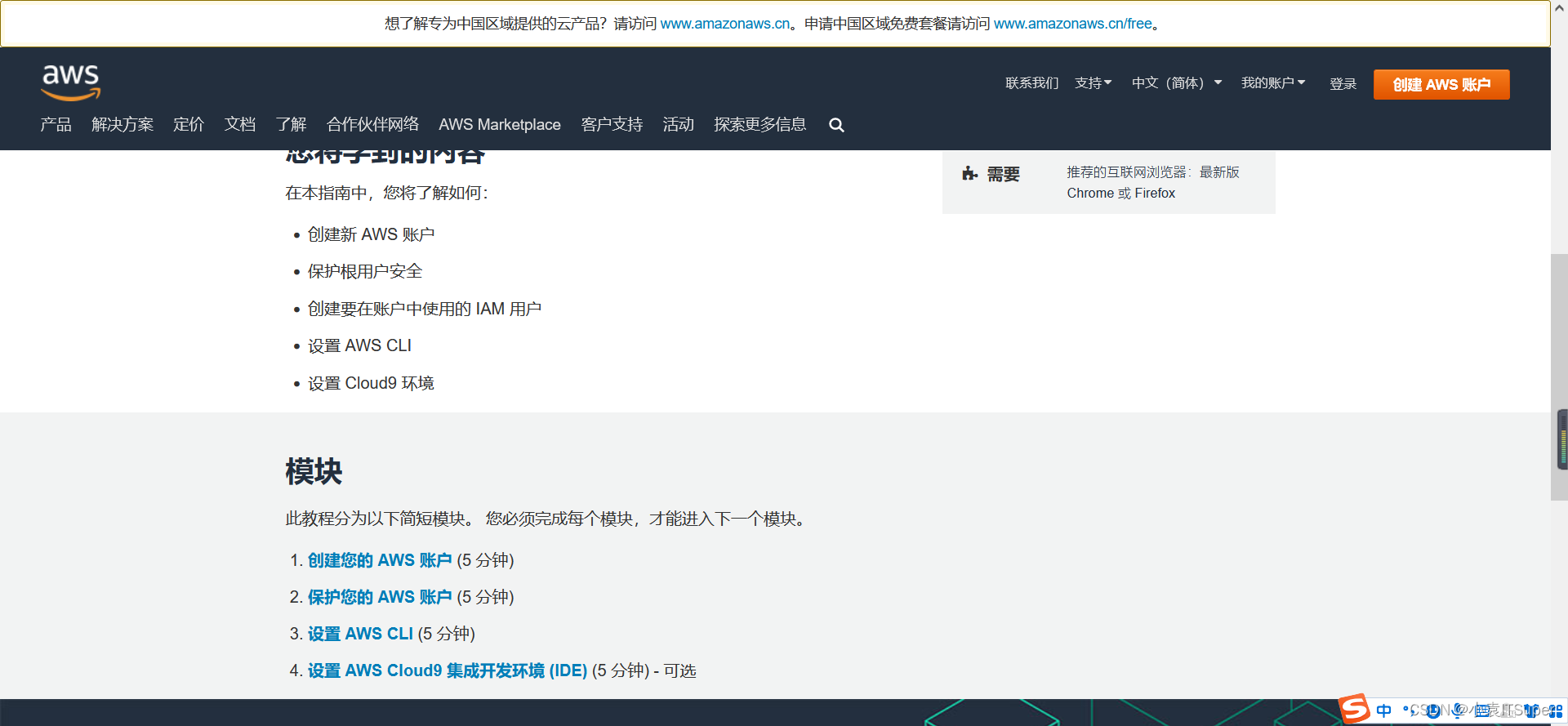Open the 解决方案 menu
The width and height of the screenshot is (1568, 726).
122,124
